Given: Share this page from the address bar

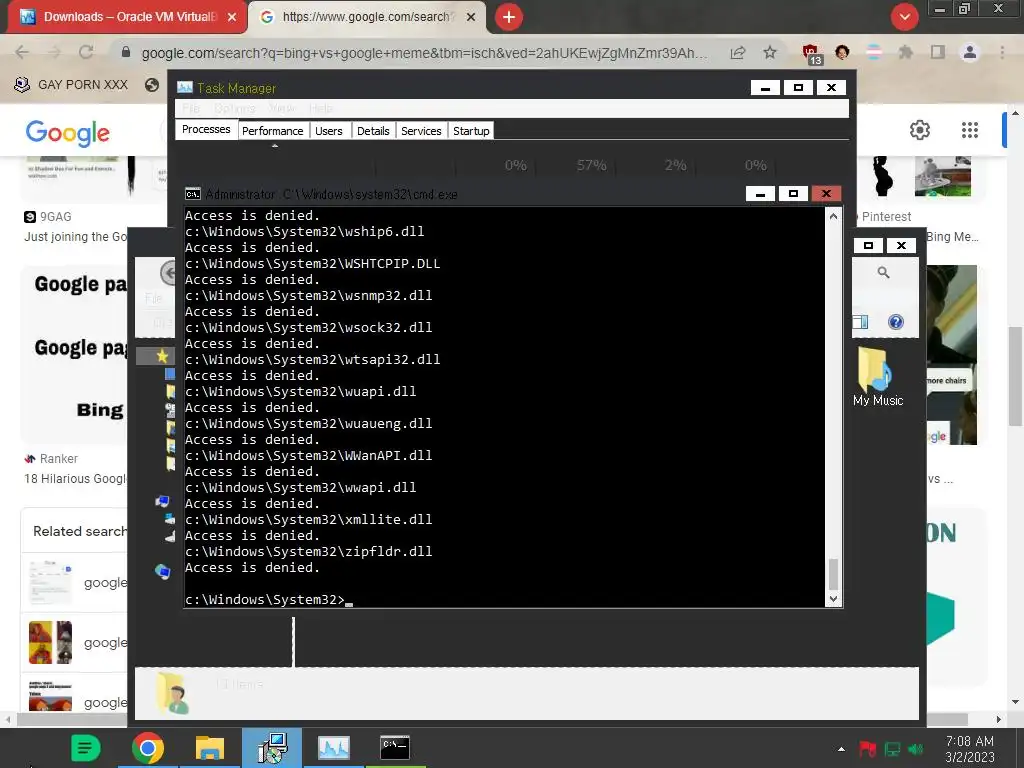Looking at the screenshot, I should click(x=738, y=52).
